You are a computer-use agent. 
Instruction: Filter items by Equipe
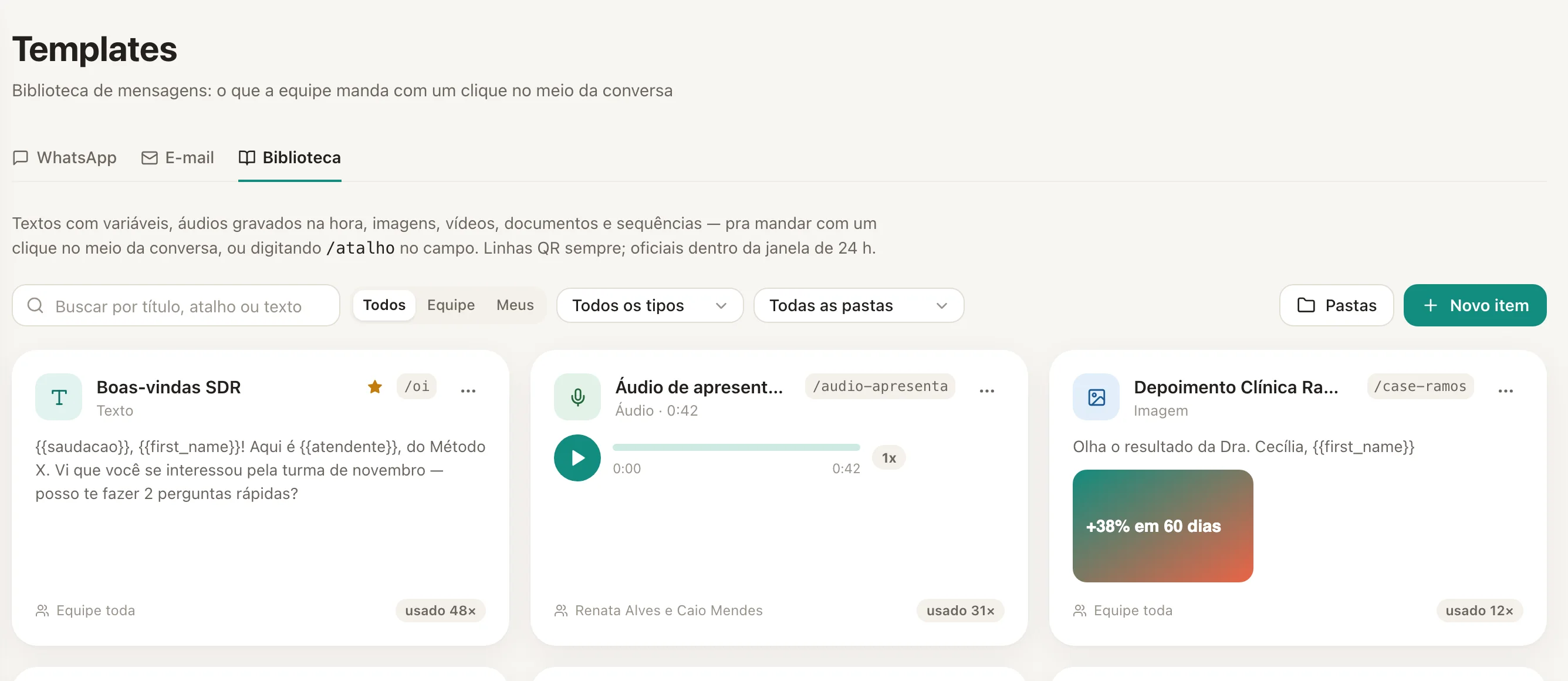click(x=451, y=305)
